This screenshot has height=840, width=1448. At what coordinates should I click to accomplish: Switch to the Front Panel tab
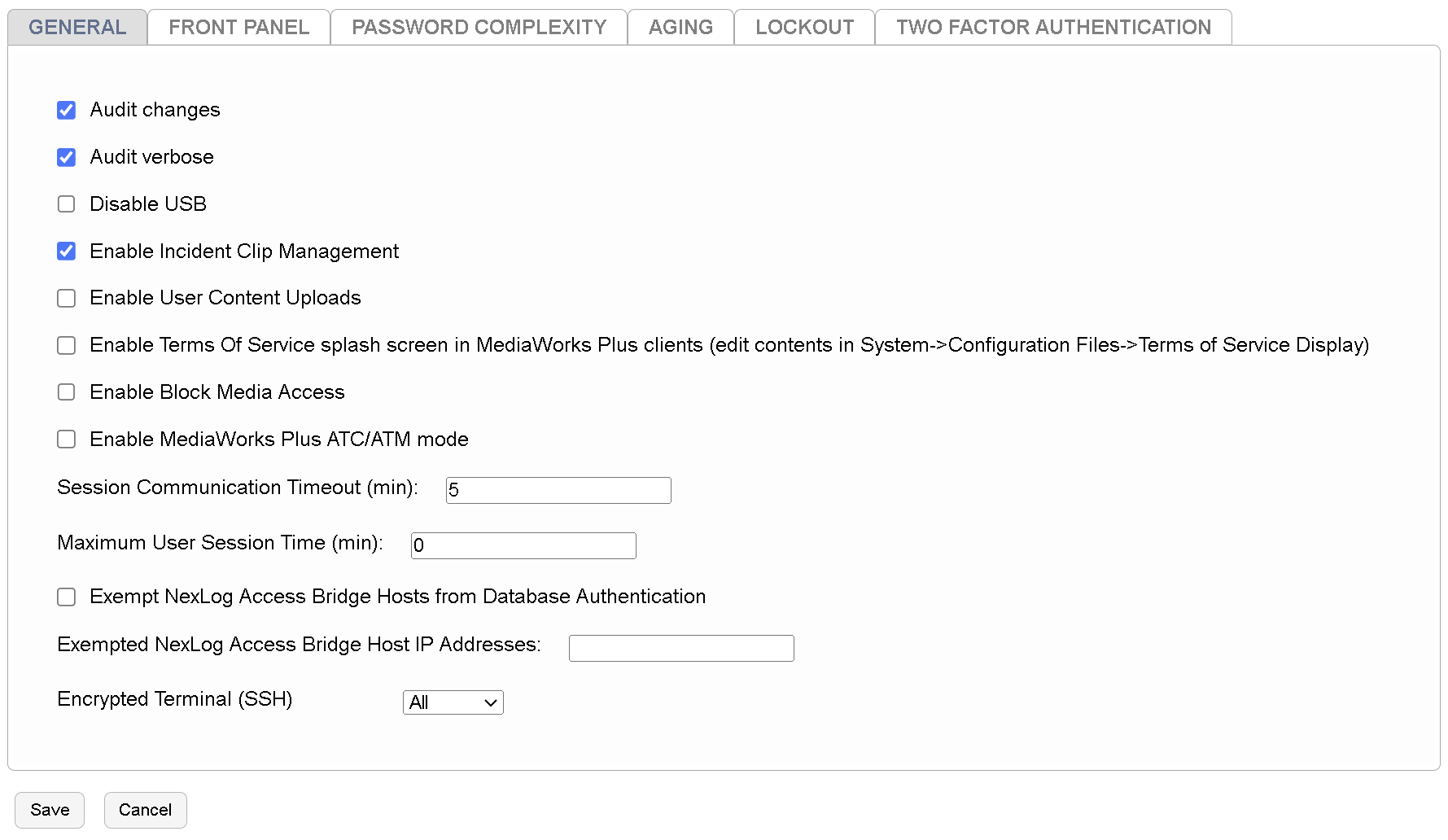point(238,27)
